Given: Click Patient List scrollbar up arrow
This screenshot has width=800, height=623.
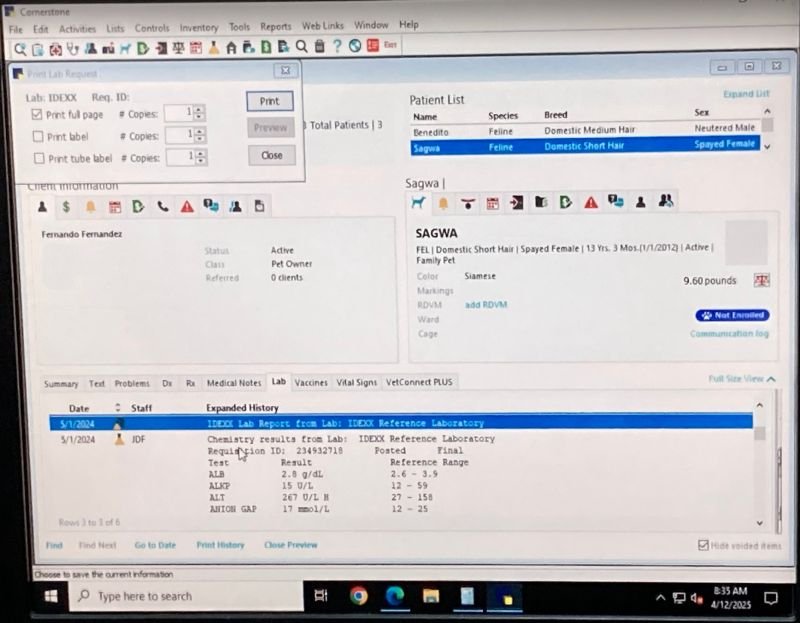Looking at the screenshot, I should (767, 111).
